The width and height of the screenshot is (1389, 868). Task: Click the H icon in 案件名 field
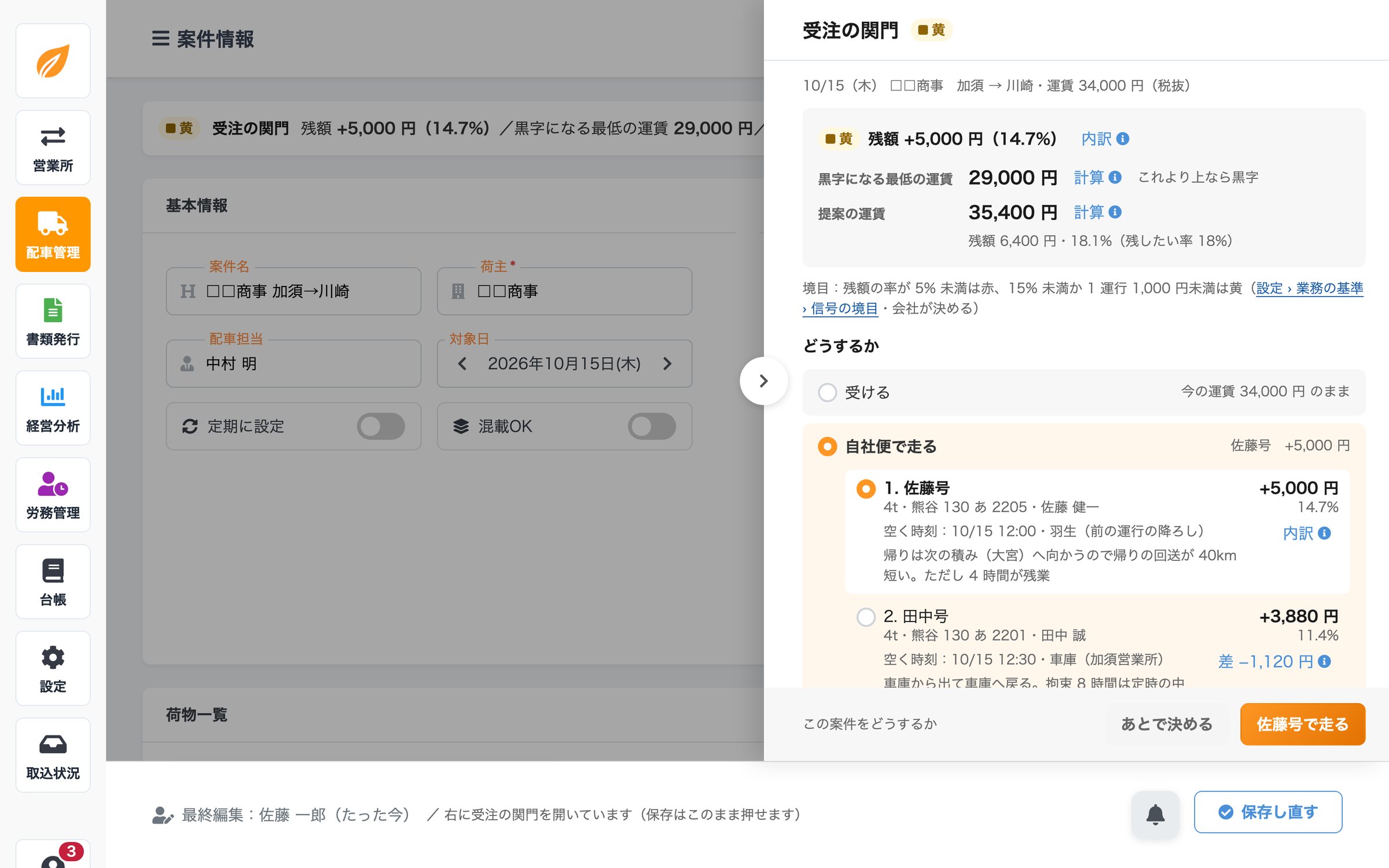click(188, 291)
